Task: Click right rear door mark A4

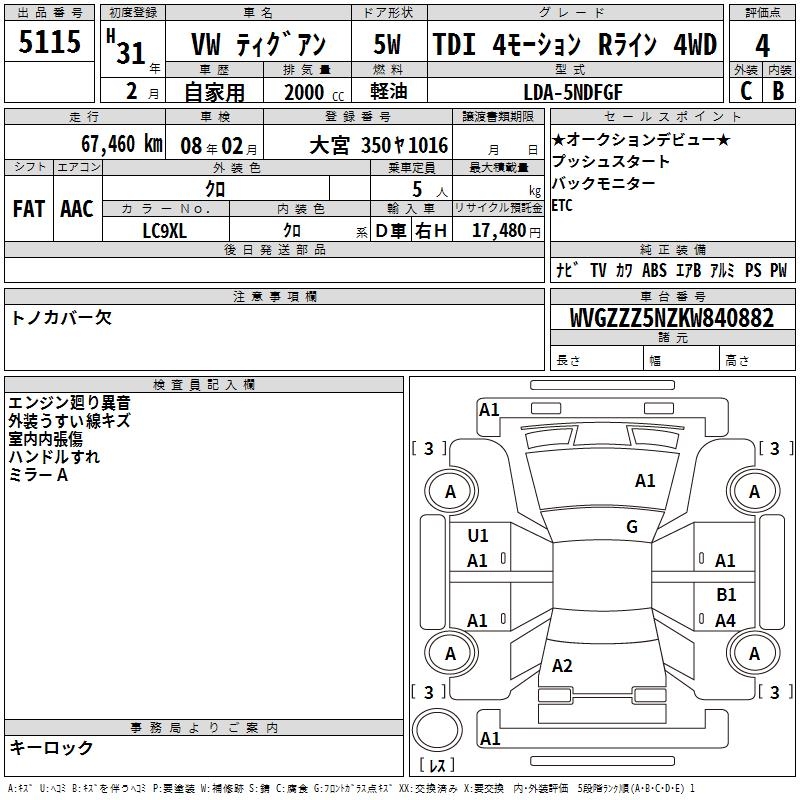Action: pyautogui.click(x=725, y=621)
